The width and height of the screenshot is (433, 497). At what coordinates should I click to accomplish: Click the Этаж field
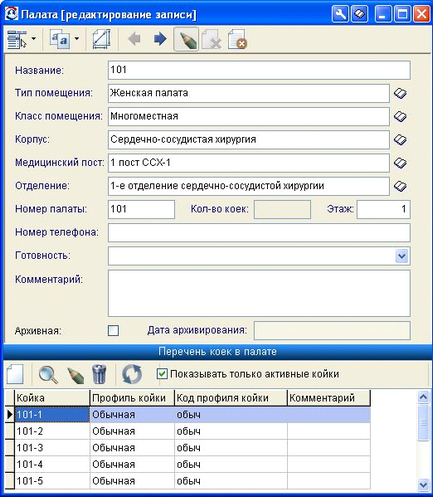pos(383,209)
